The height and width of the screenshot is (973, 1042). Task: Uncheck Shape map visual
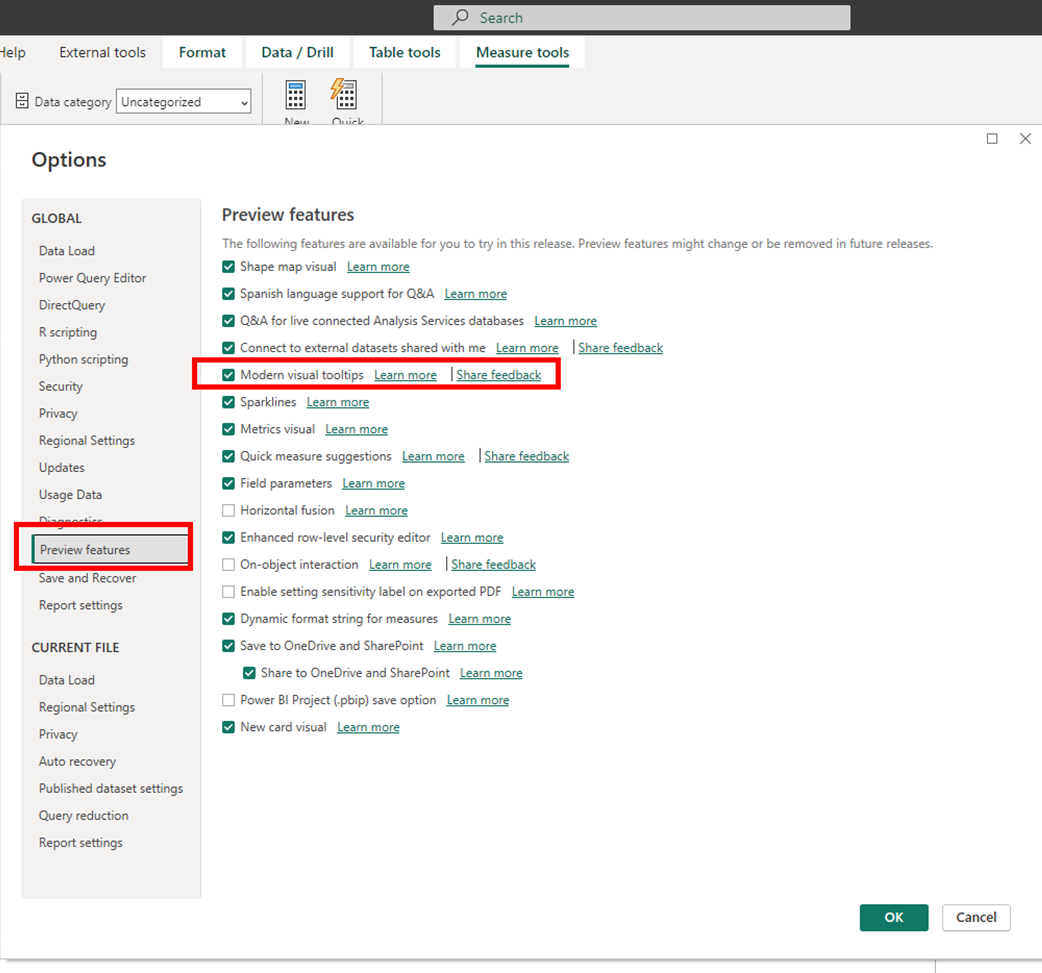click(229, 267)
